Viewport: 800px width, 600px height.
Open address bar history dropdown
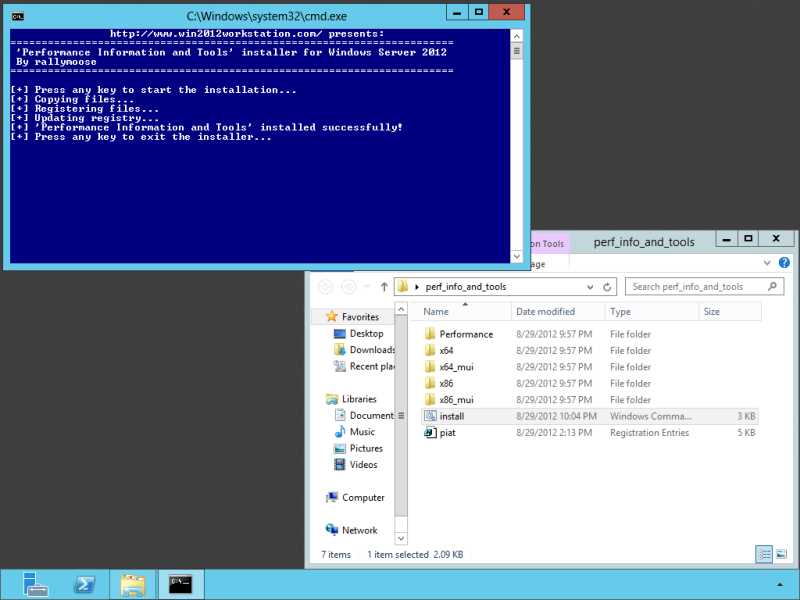pos(590,287)
